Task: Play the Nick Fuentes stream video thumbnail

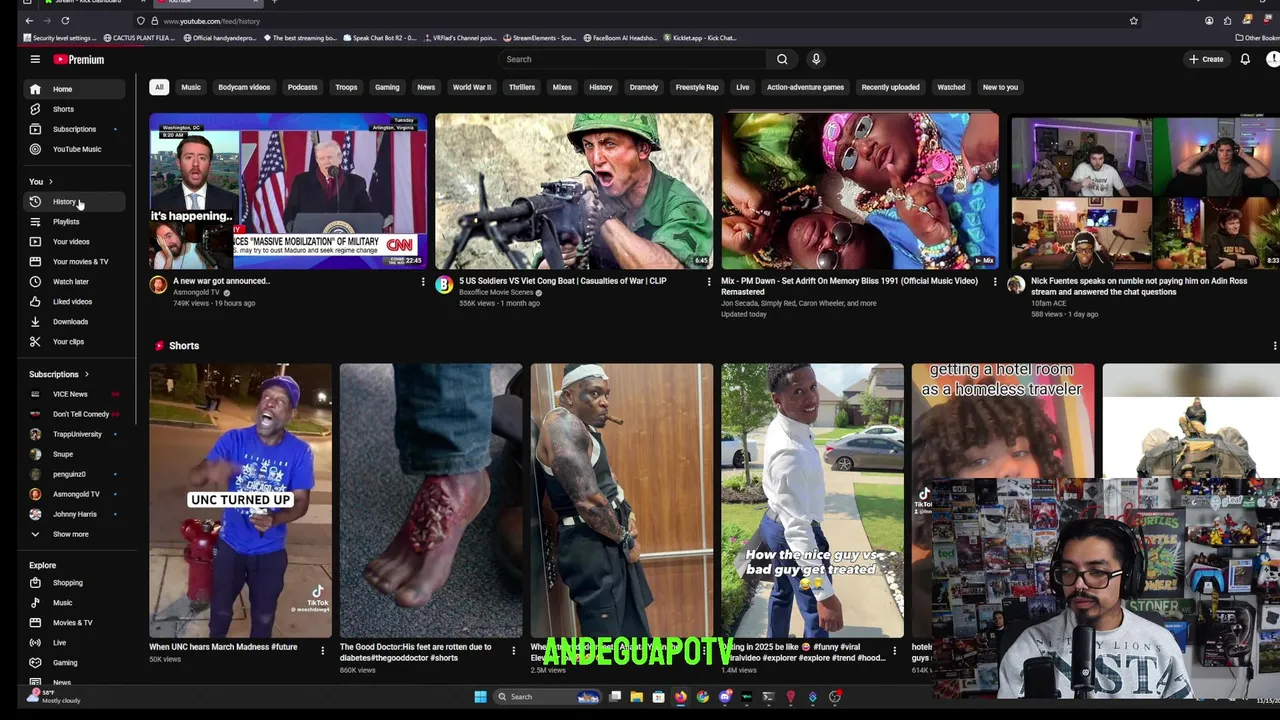Action: (x=1145, y=190)
